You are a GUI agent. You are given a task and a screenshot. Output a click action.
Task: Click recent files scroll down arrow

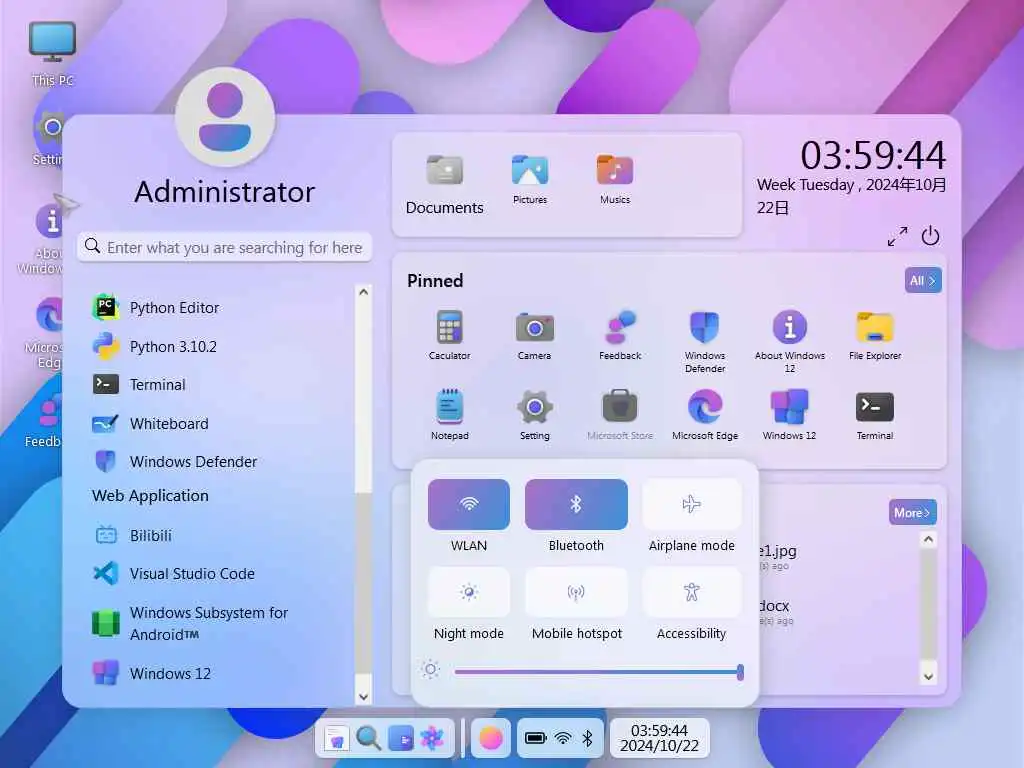point(928,677)
